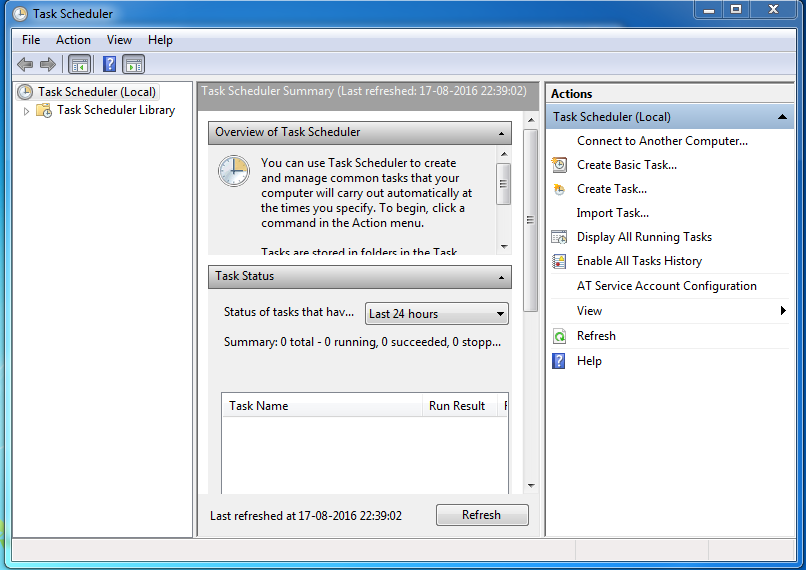The height and width of the screenshot is (570, 806).
Task: Open the View submenu arrow in Actions
Action: 783,310
